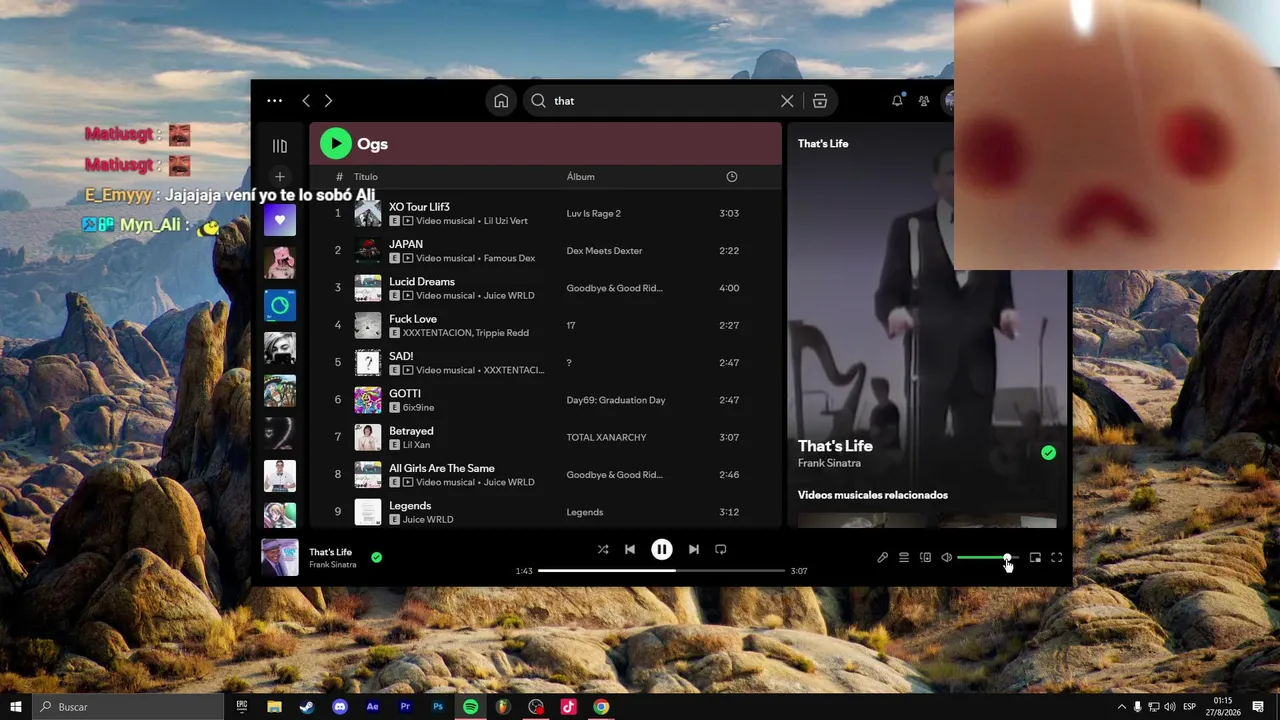Select the track GOTTI
1280x720 pixels.
(x=405, y=394)
